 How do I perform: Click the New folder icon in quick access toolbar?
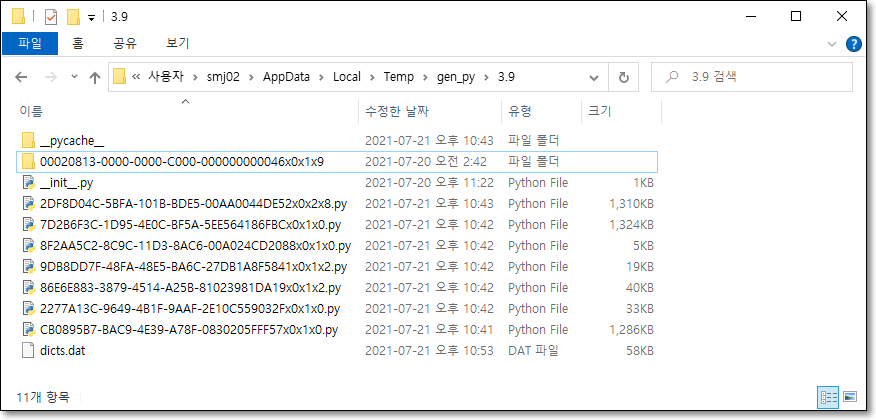[73, 17]
